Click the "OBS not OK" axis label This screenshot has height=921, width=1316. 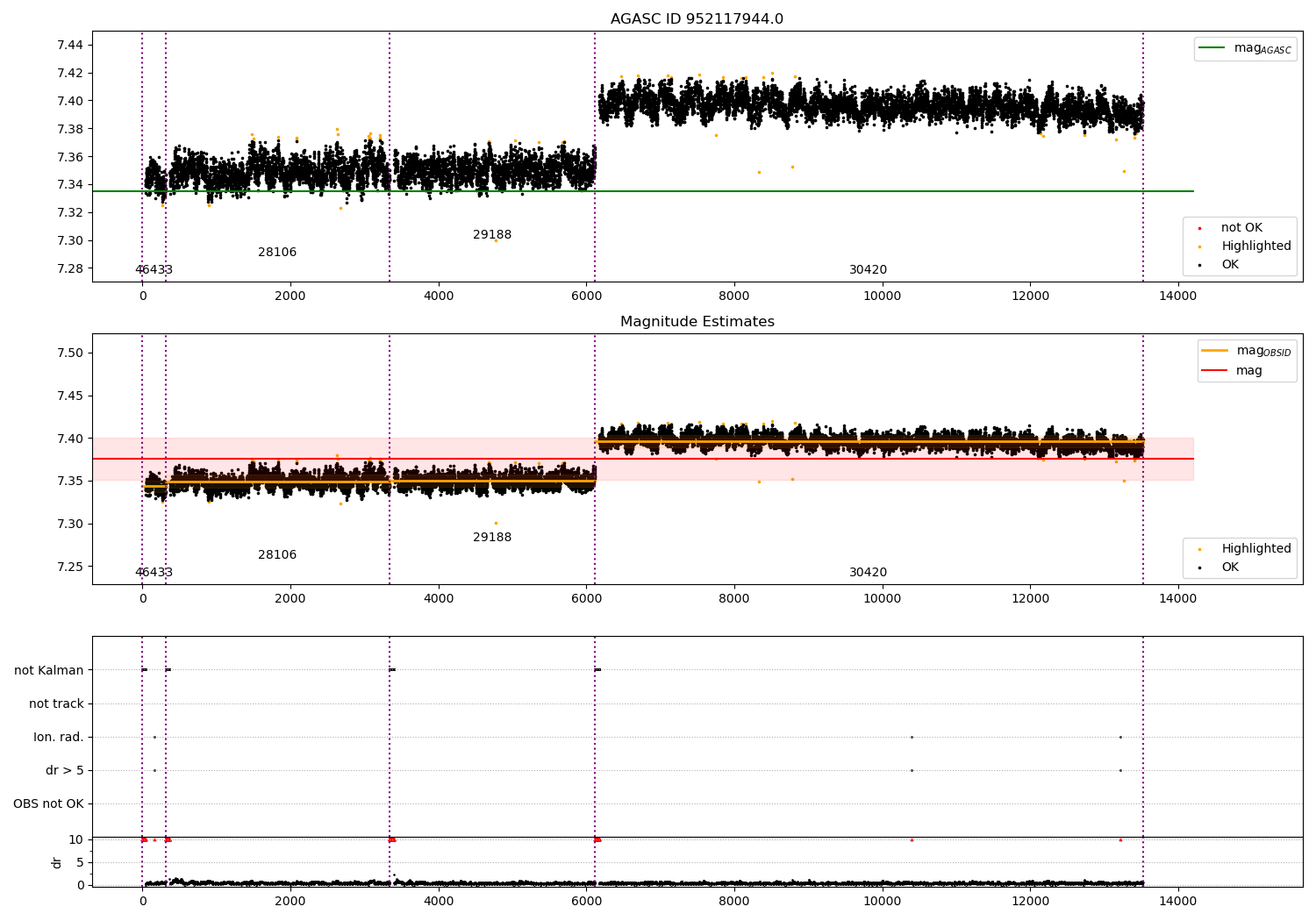coord(48,804)
